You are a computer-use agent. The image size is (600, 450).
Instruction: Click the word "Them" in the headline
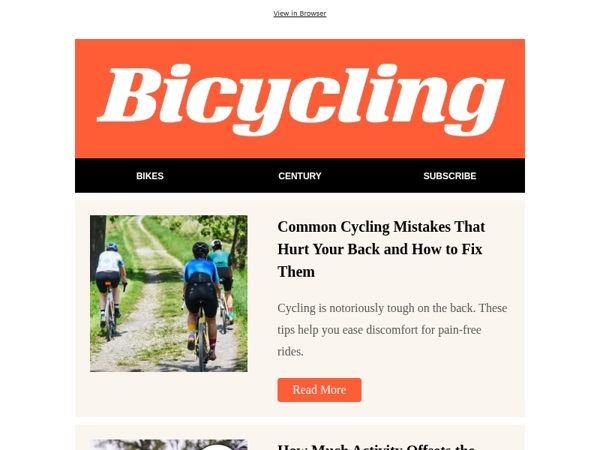click(x=296, y=271)
